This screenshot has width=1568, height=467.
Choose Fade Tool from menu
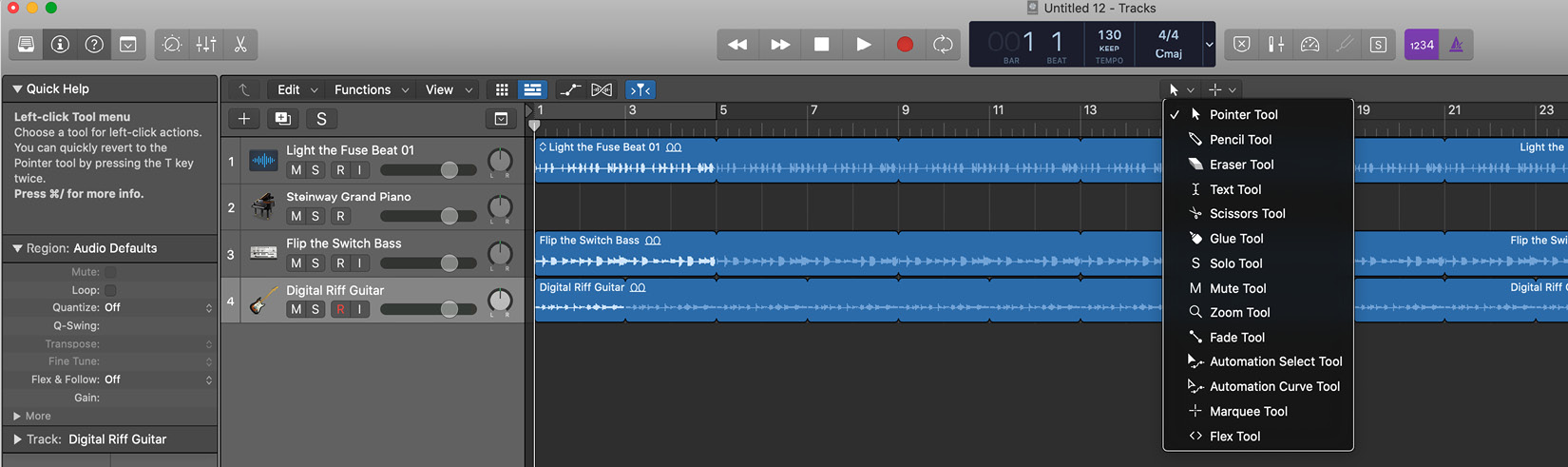point(1258,337)
